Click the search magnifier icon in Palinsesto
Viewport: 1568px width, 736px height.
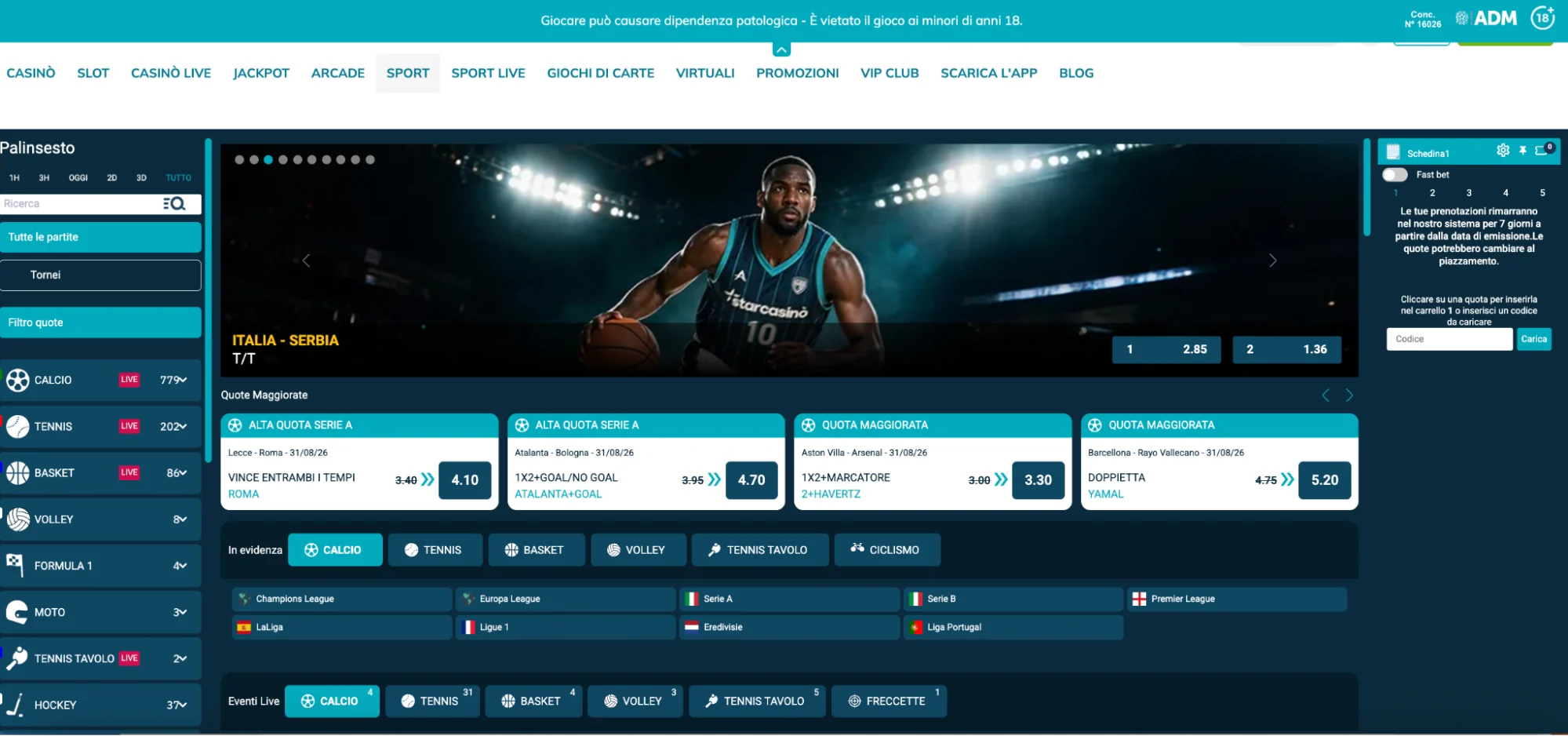pos(174,204)
